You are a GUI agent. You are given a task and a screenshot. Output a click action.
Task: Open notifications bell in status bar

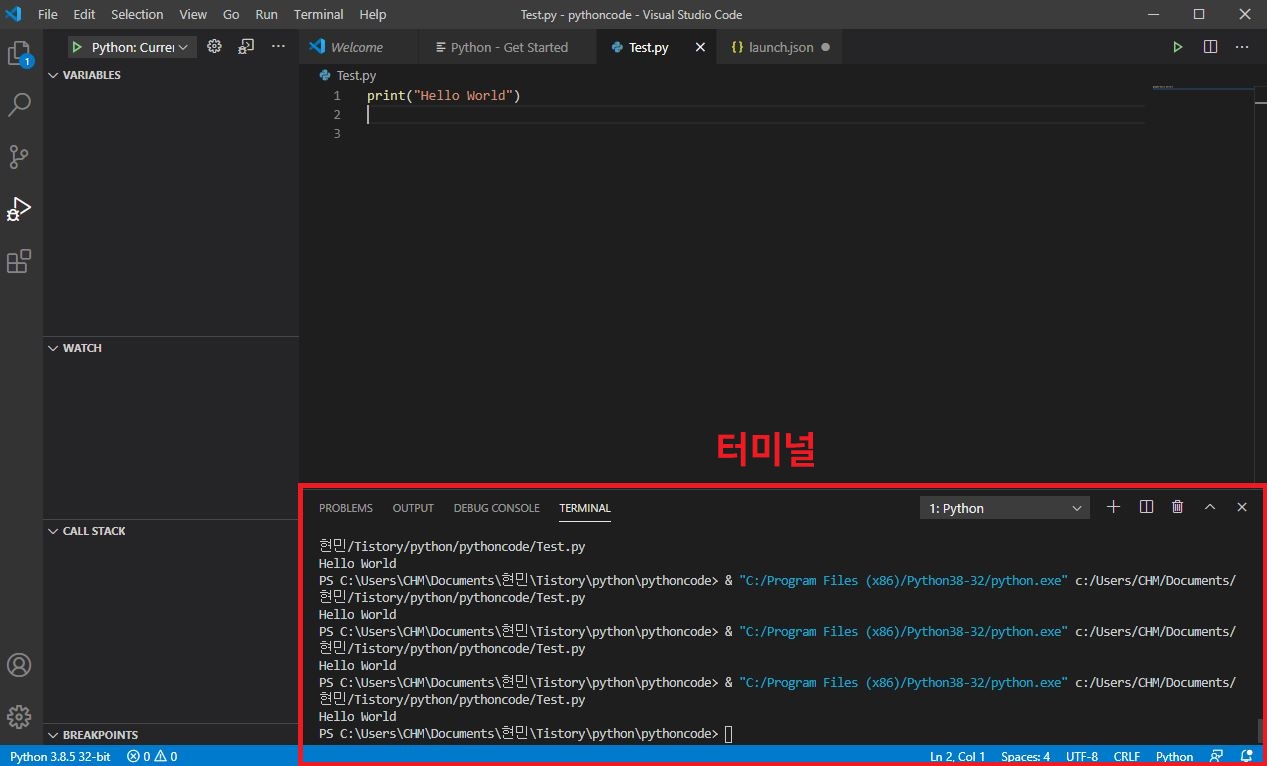[x=1246, y=756]
